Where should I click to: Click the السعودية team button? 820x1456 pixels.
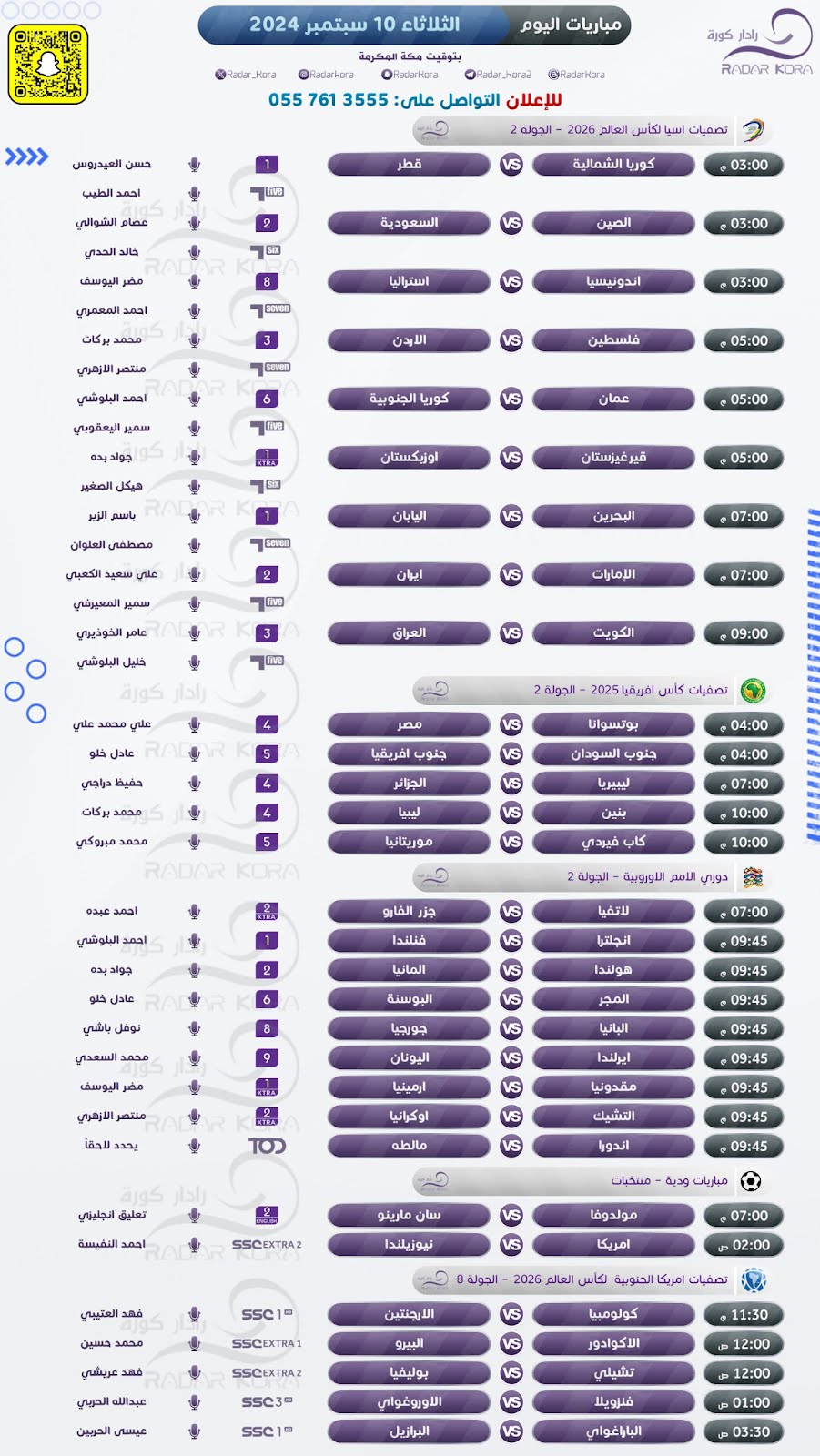click(409, 223)
